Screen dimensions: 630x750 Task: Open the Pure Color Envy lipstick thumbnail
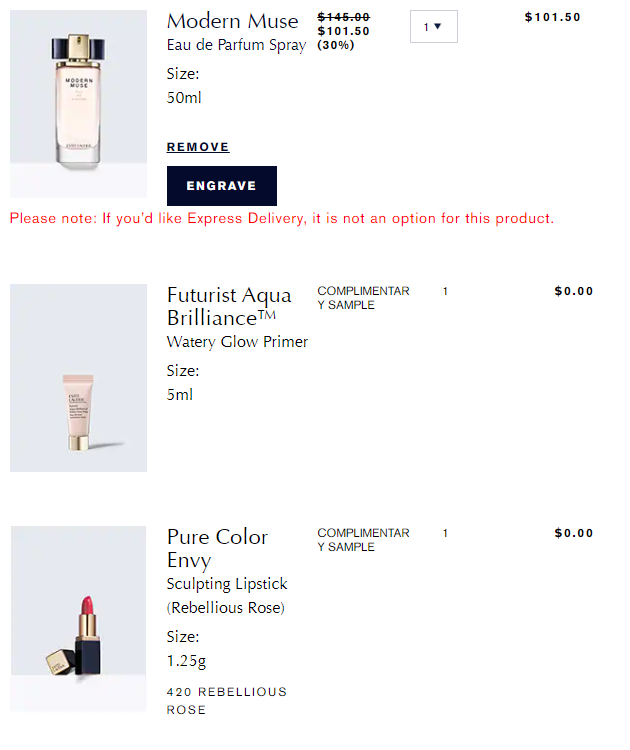[78, 619]
